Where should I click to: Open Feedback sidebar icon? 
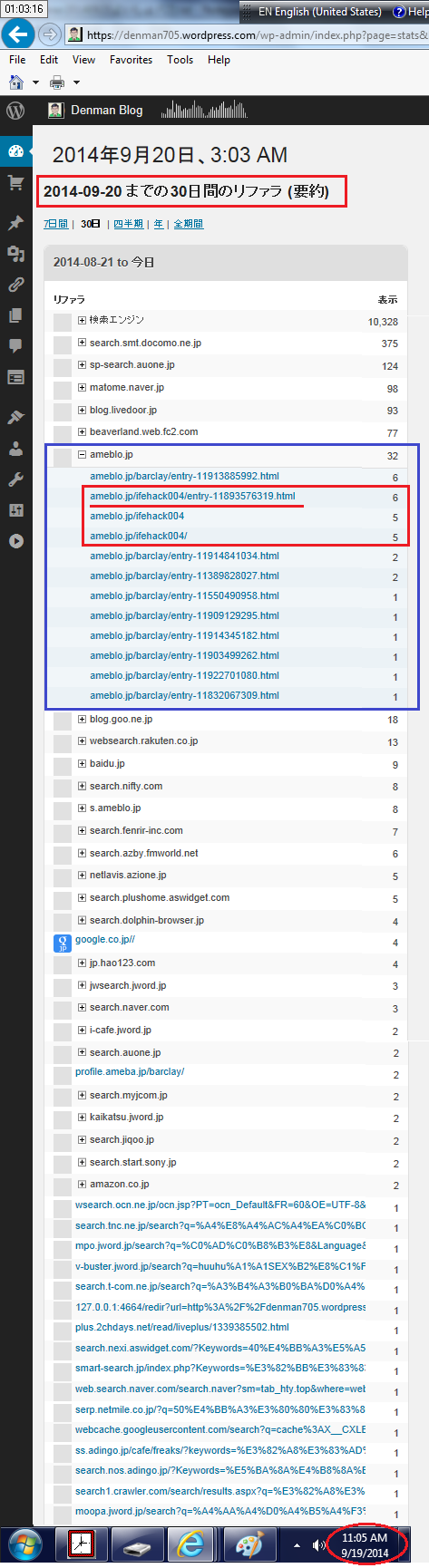coord(15,377)
